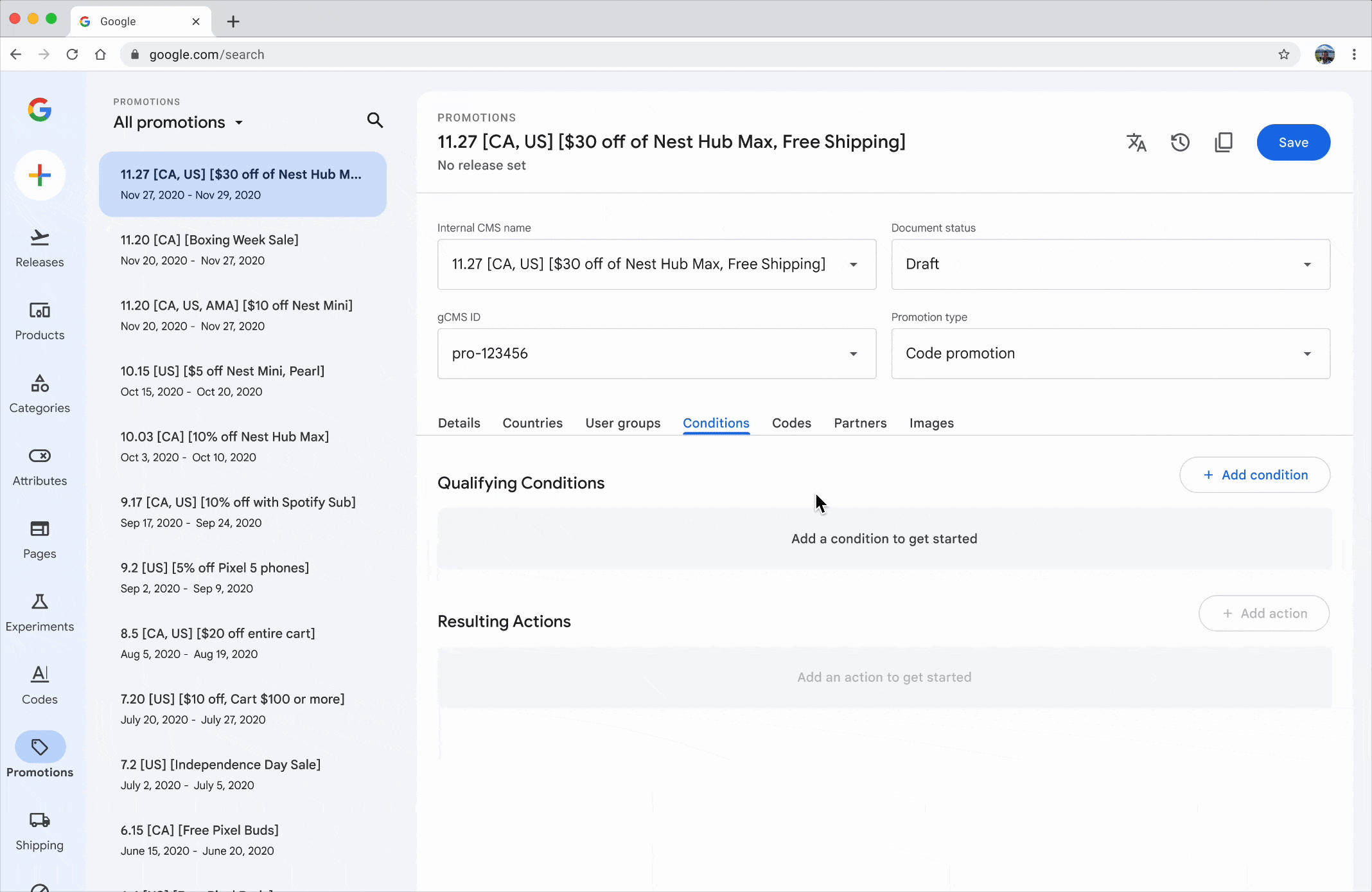The height and width of the screenshot is (892, 1372).
Task: Open Releases in the sidebar
Action: click(40, 248)
